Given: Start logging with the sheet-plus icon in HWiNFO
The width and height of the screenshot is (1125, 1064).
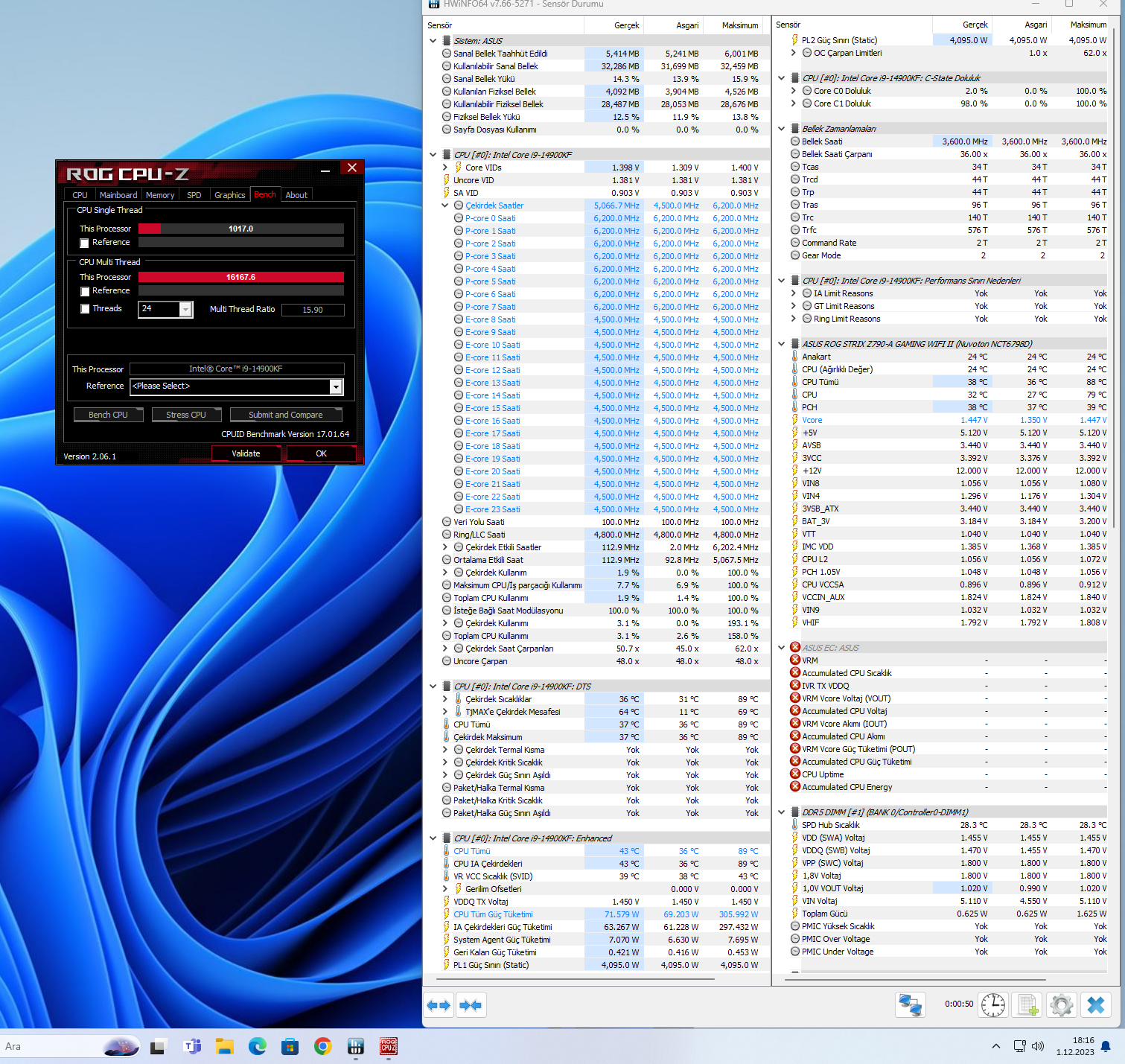Looking at the screenshot, I should (x=1027, y=1004).
